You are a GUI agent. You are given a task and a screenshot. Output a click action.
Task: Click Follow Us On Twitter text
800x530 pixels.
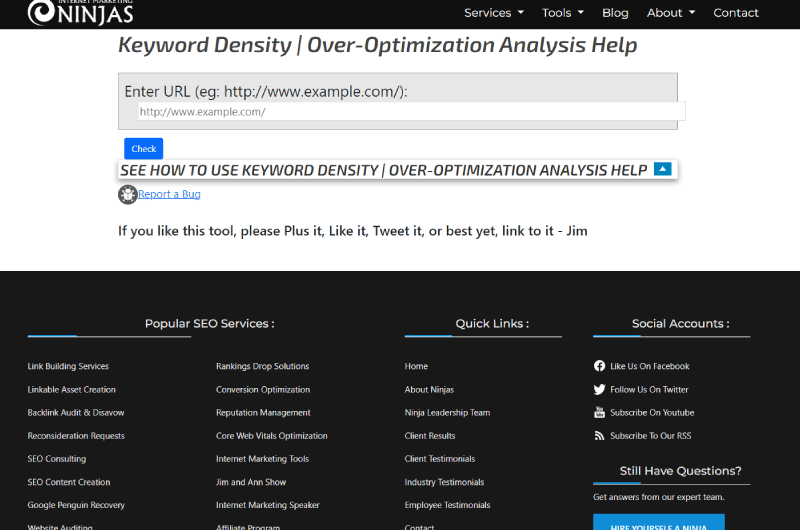click(649, 390)
